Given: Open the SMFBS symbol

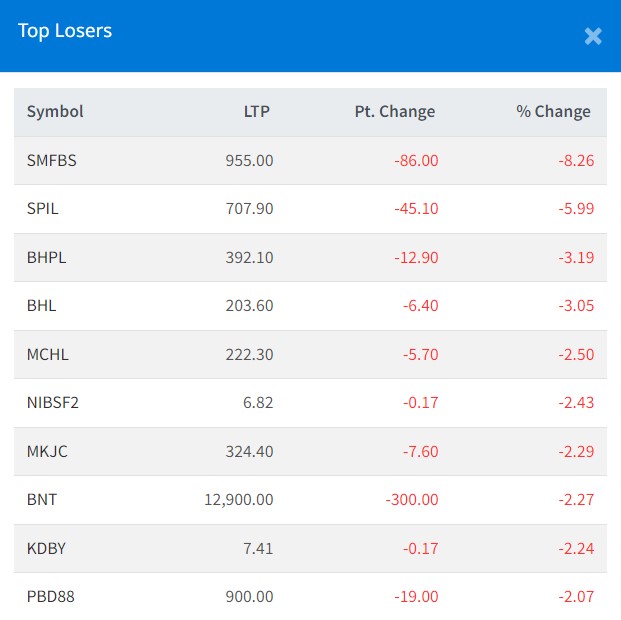Looking at the screenshot, I should pyautogui.click(x=53, y=160).
